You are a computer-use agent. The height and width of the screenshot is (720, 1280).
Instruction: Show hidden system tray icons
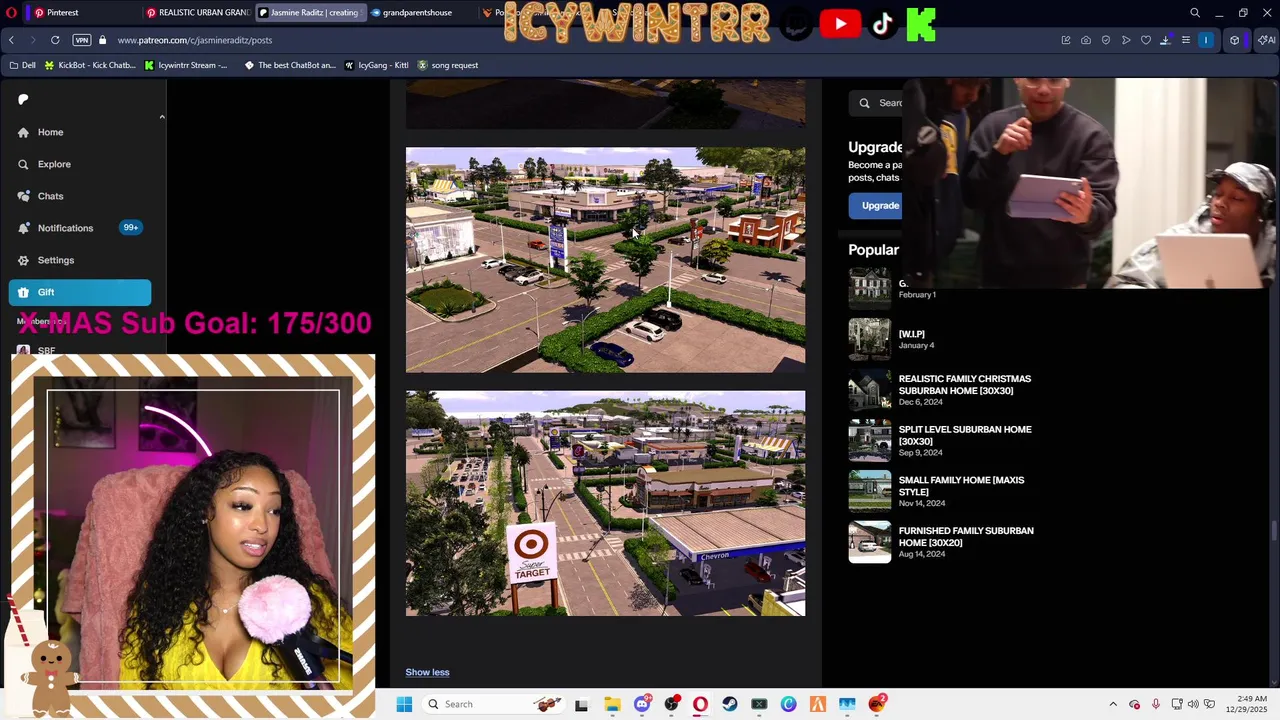[1113, 704]
